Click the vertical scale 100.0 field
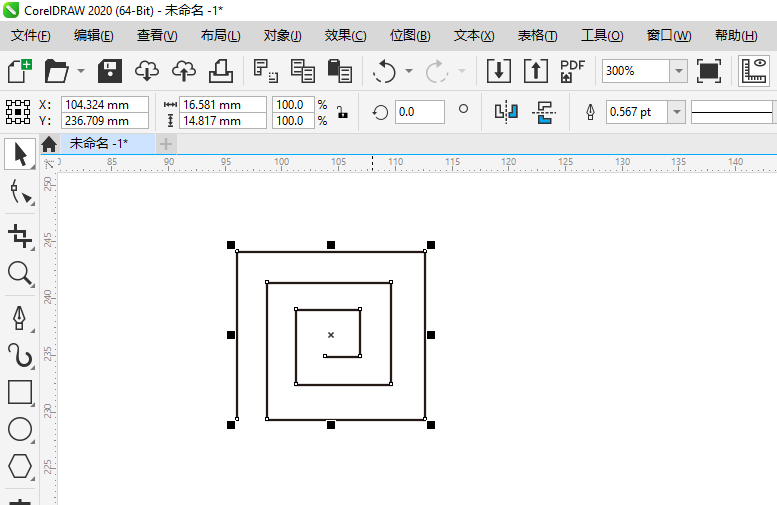The image size is (777, 505). (293, 120)
